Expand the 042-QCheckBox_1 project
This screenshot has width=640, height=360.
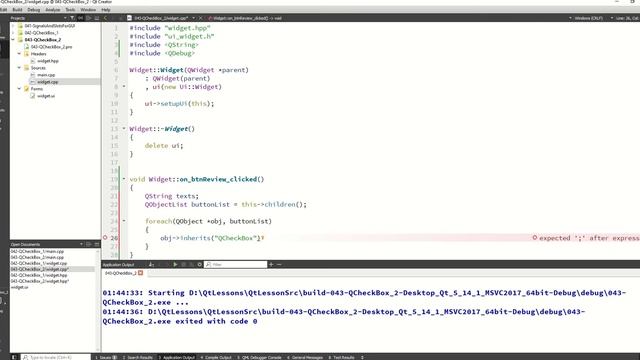[13, 33]
